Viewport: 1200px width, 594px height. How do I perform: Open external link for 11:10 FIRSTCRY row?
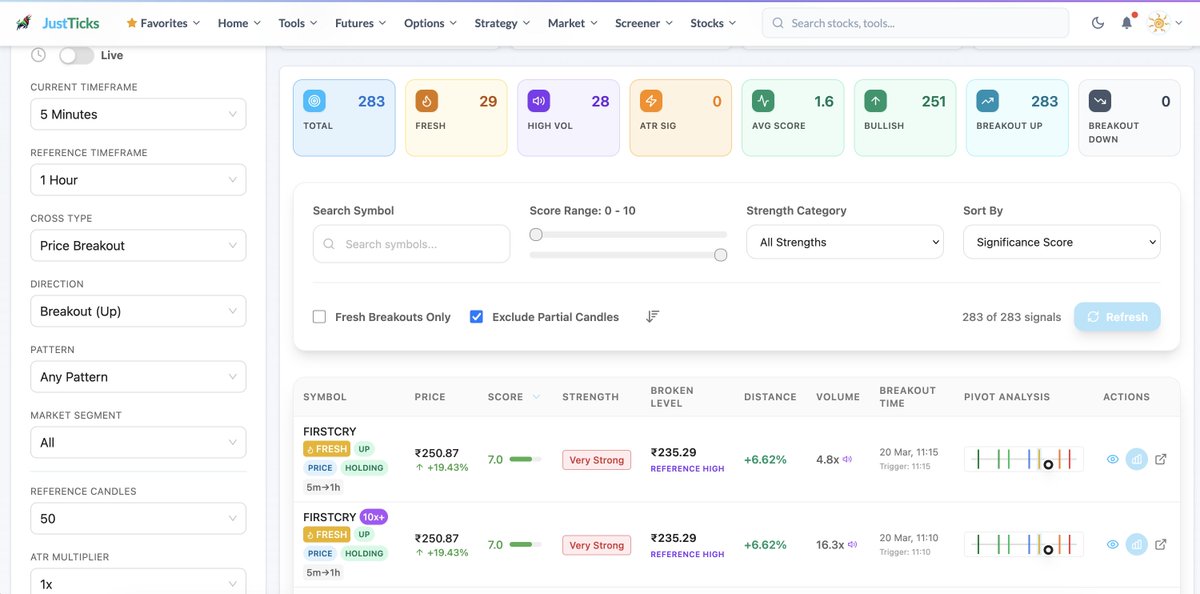click(x=1161, y=545)
